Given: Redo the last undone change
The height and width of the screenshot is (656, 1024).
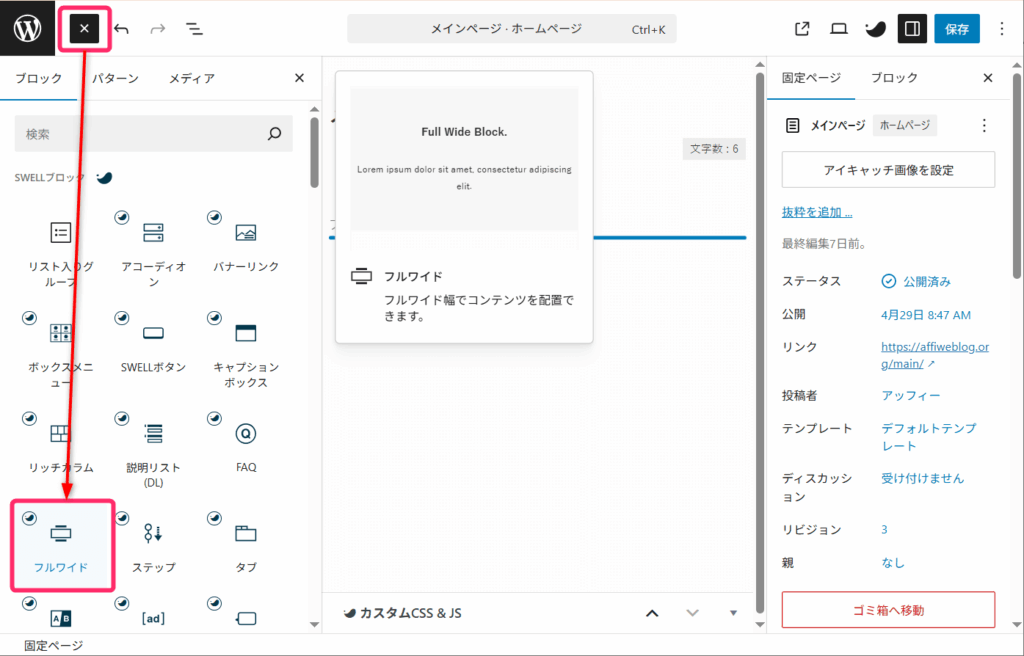Looking at the screenshot, I should click(x=158, y=29).
